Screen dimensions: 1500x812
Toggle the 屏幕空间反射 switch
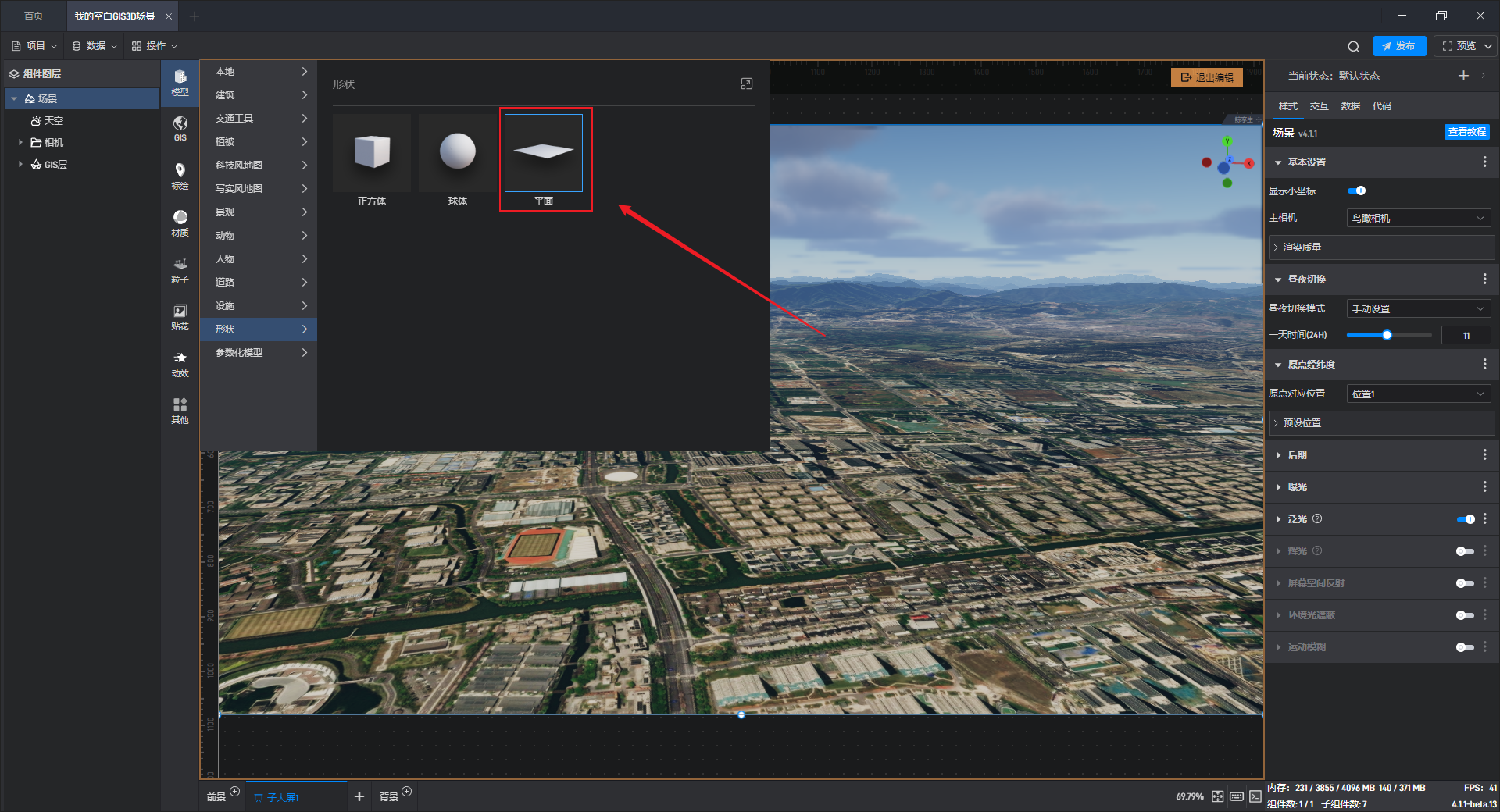pyautogui.click(x=1466, y=583)
